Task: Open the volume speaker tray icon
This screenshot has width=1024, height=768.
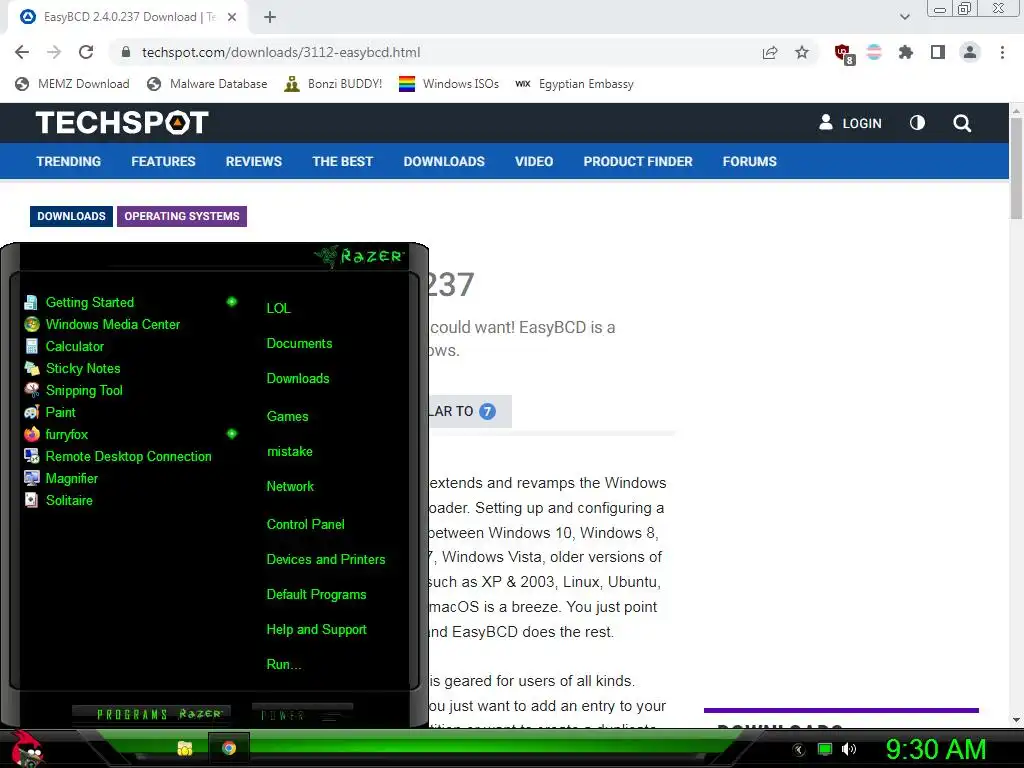Action: 849,749
